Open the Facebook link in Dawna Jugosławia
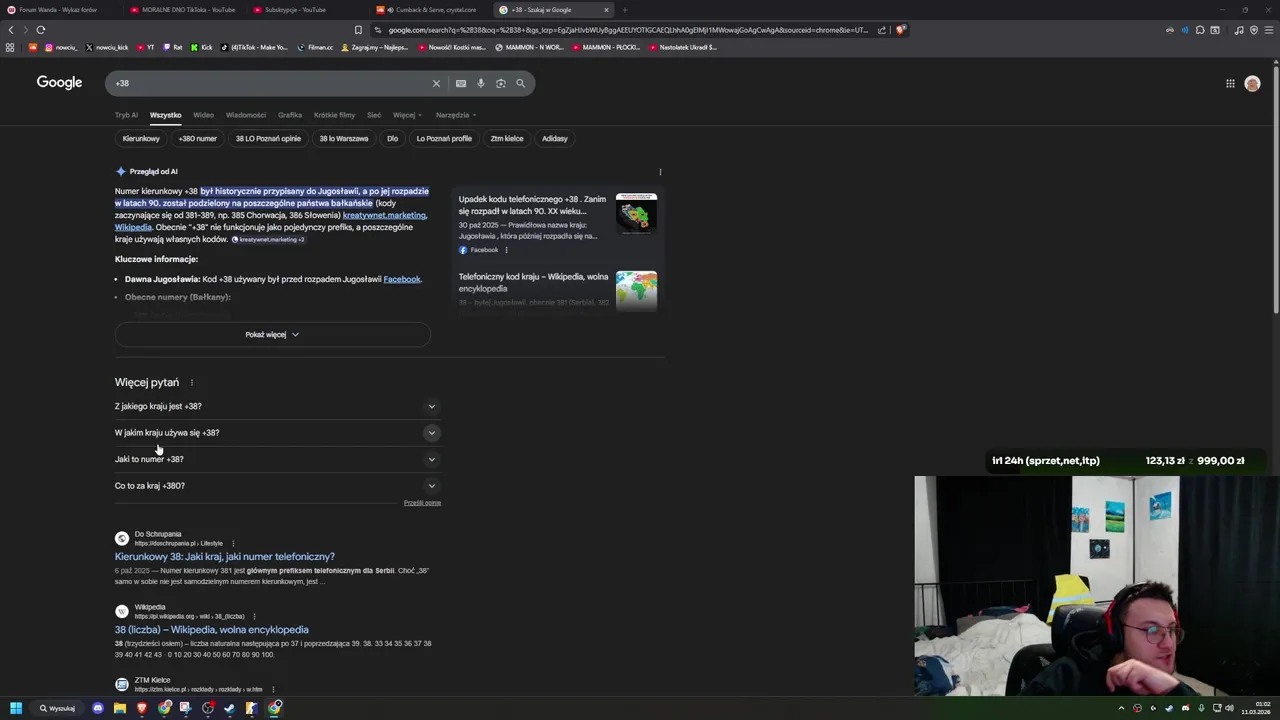The width and height of the screenshot is (1280, 720). coord(402,279)
